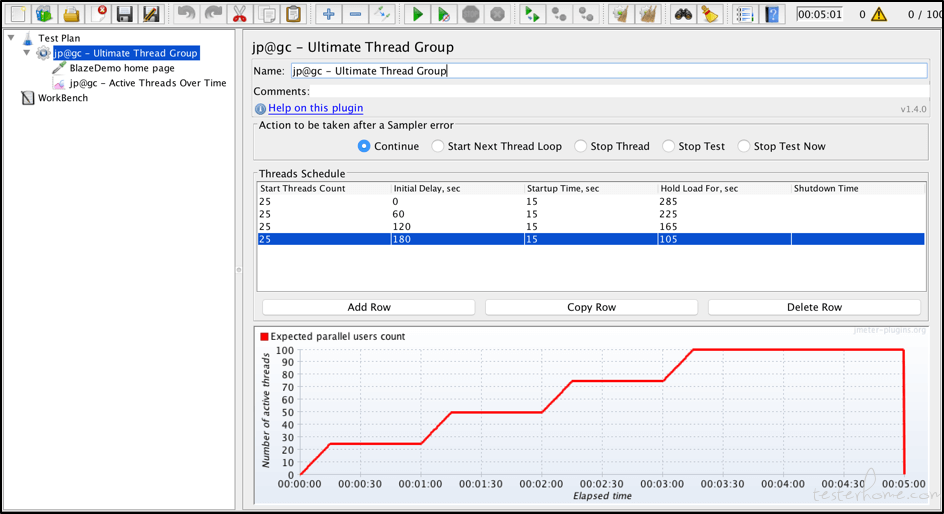Click the Add Row button
944x514 pixels.
(368, 307)
